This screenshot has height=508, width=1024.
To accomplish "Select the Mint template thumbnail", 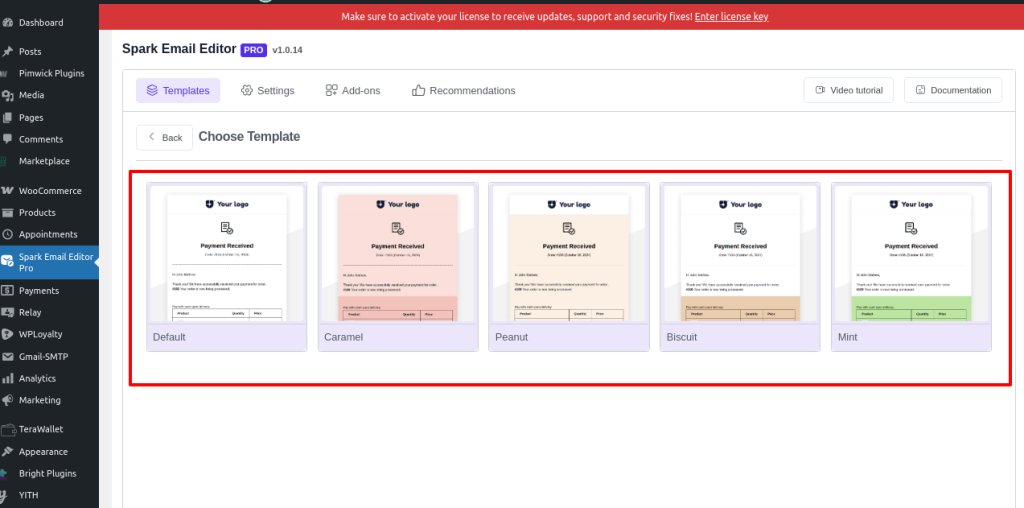I will click(x=911, y=253).
